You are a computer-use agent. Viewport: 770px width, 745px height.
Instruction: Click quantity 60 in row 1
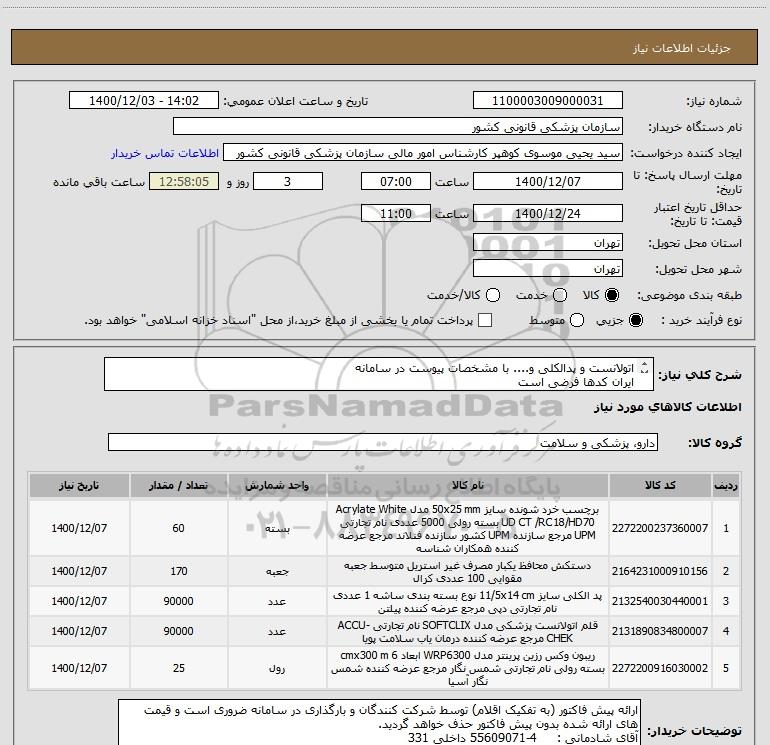pos(178,528)
